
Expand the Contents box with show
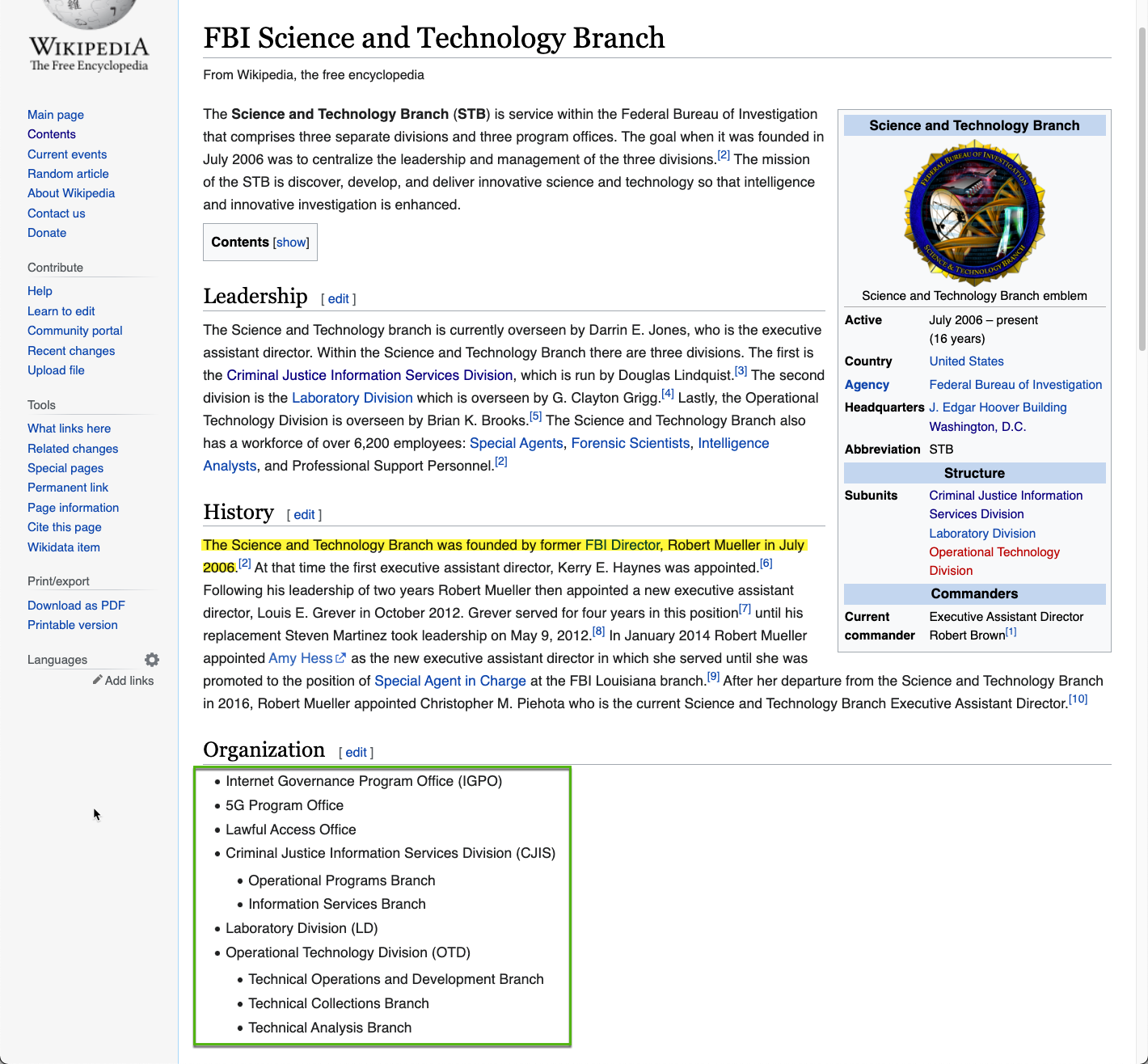[291, 243]
